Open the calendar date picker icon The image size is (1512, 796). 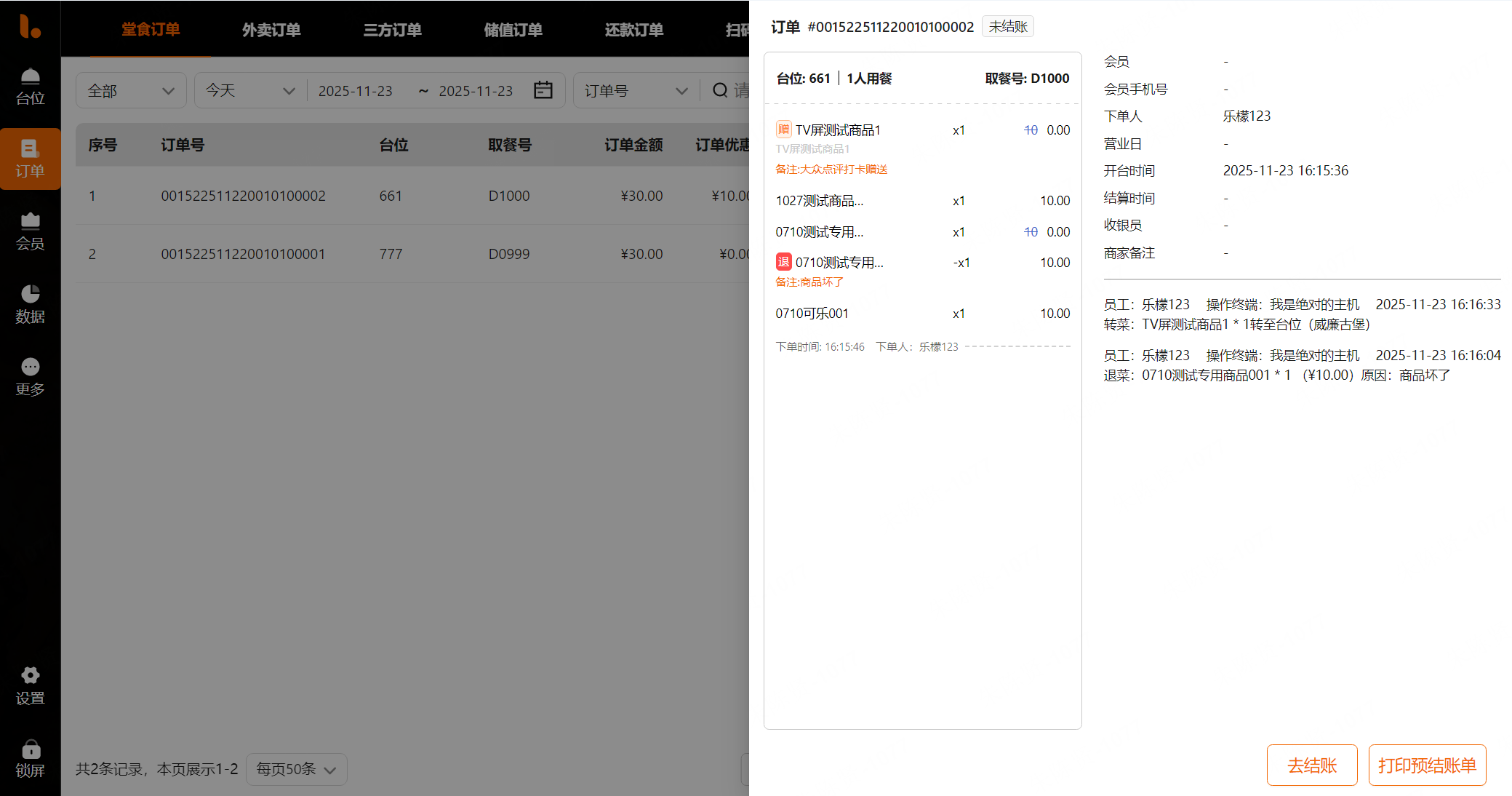[543, 90]
